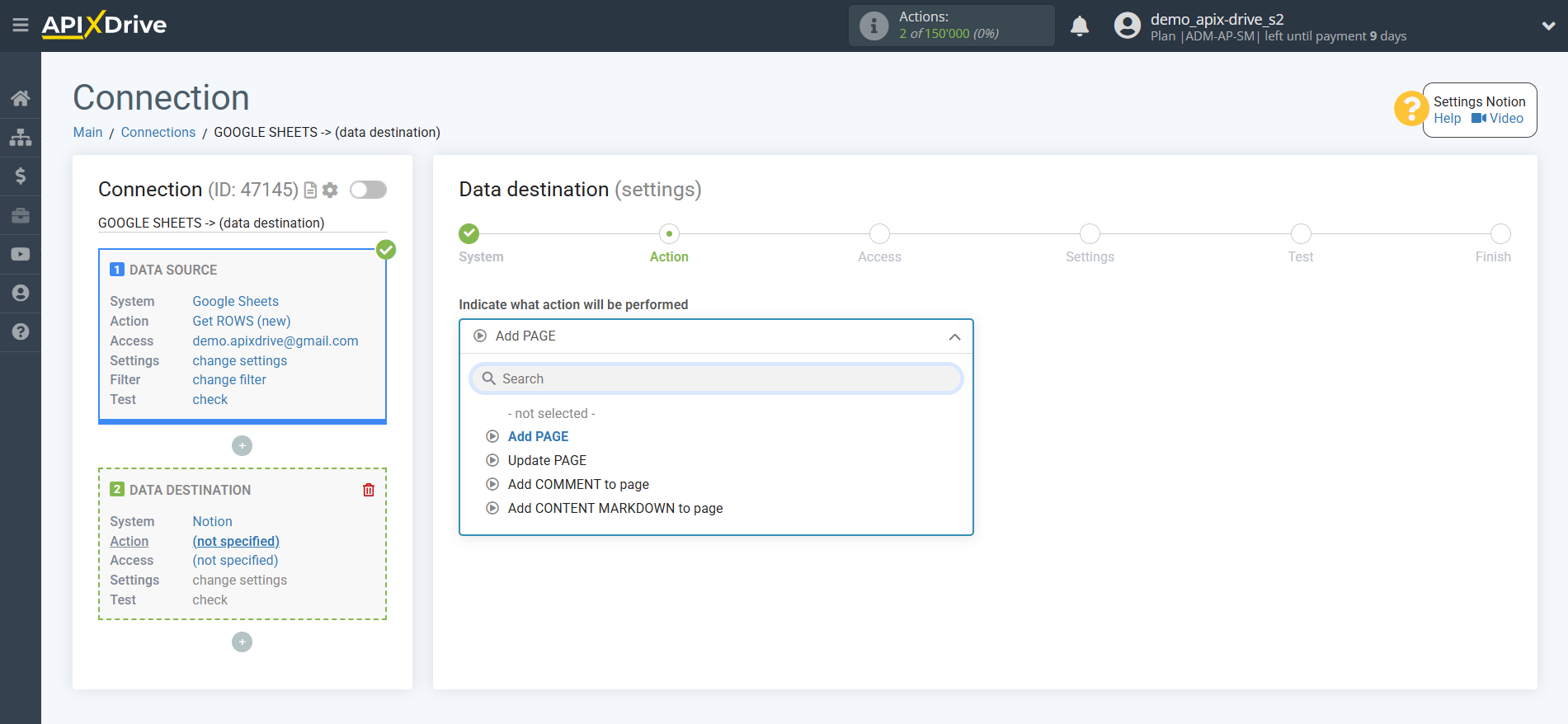Open the connections sitemap sidebar icon

coord(21,137)
